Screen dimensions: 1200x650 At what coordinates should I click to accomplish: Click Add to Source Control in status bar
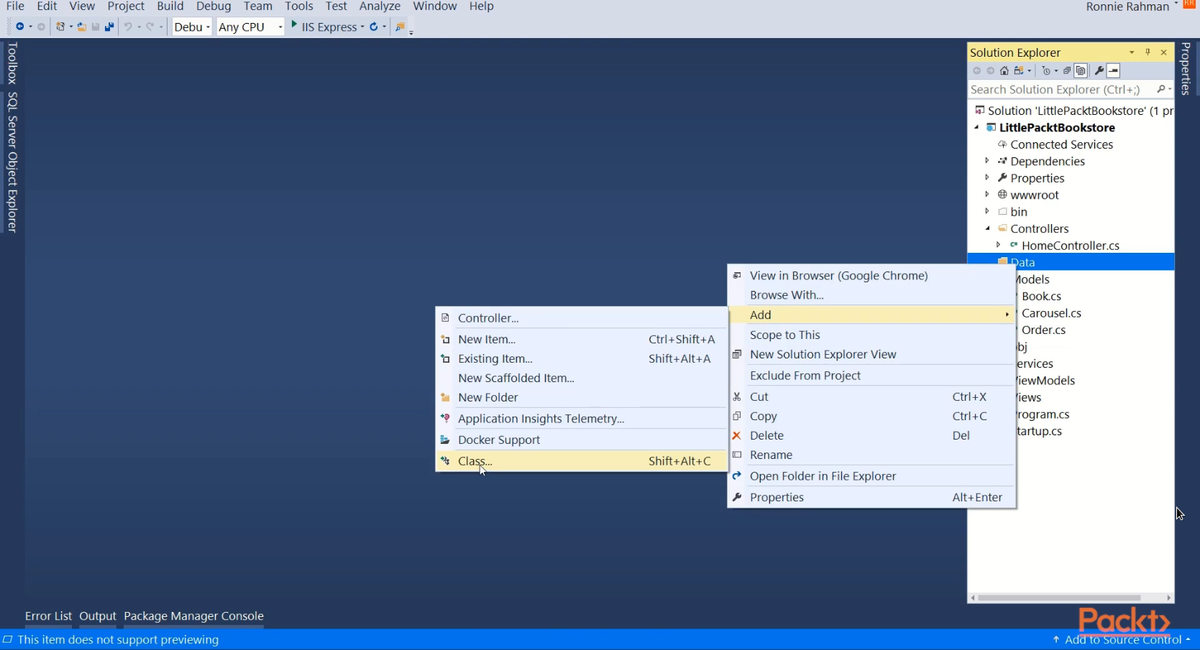tap(1121, 640)
